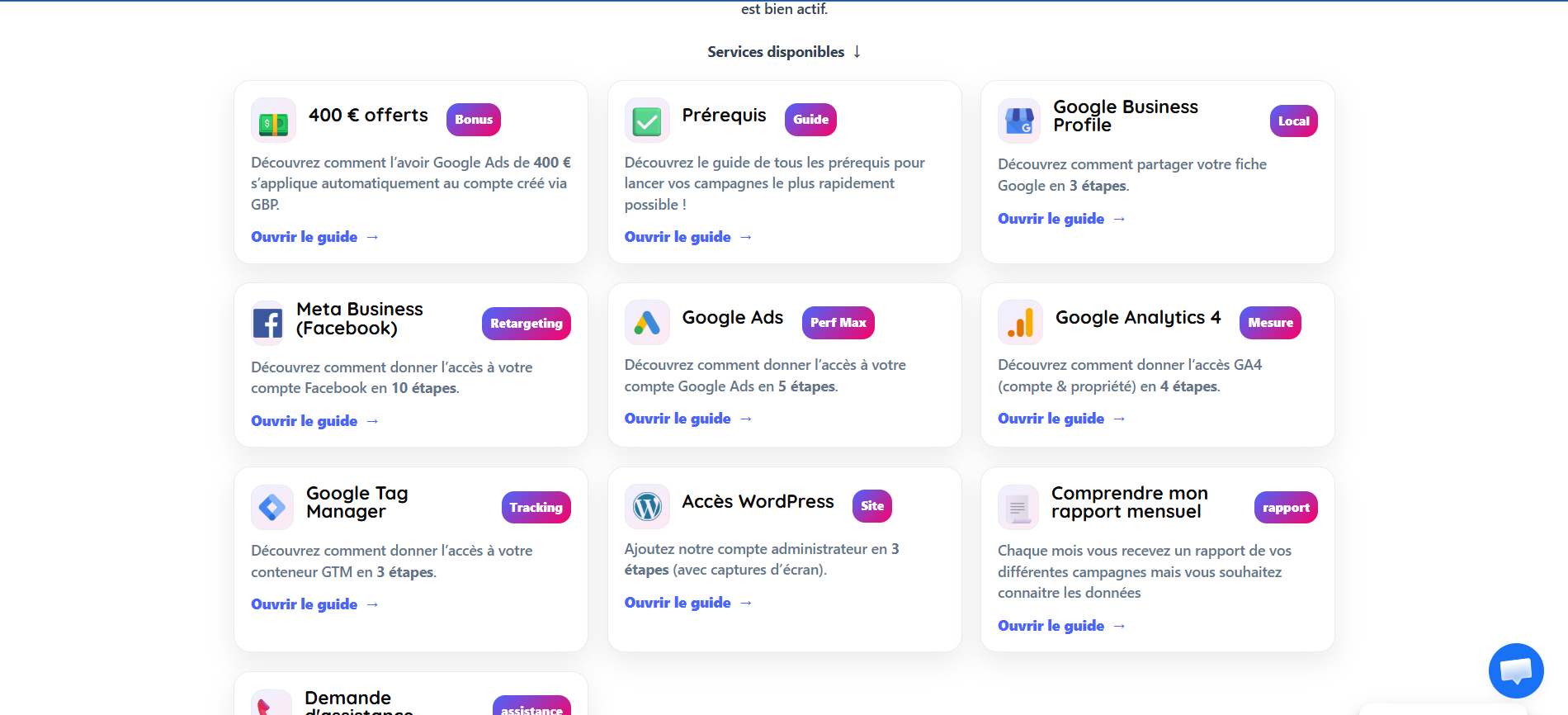Click the assistance badge
The width and height of the screenshot is (1568, 715).
point(531,707)
